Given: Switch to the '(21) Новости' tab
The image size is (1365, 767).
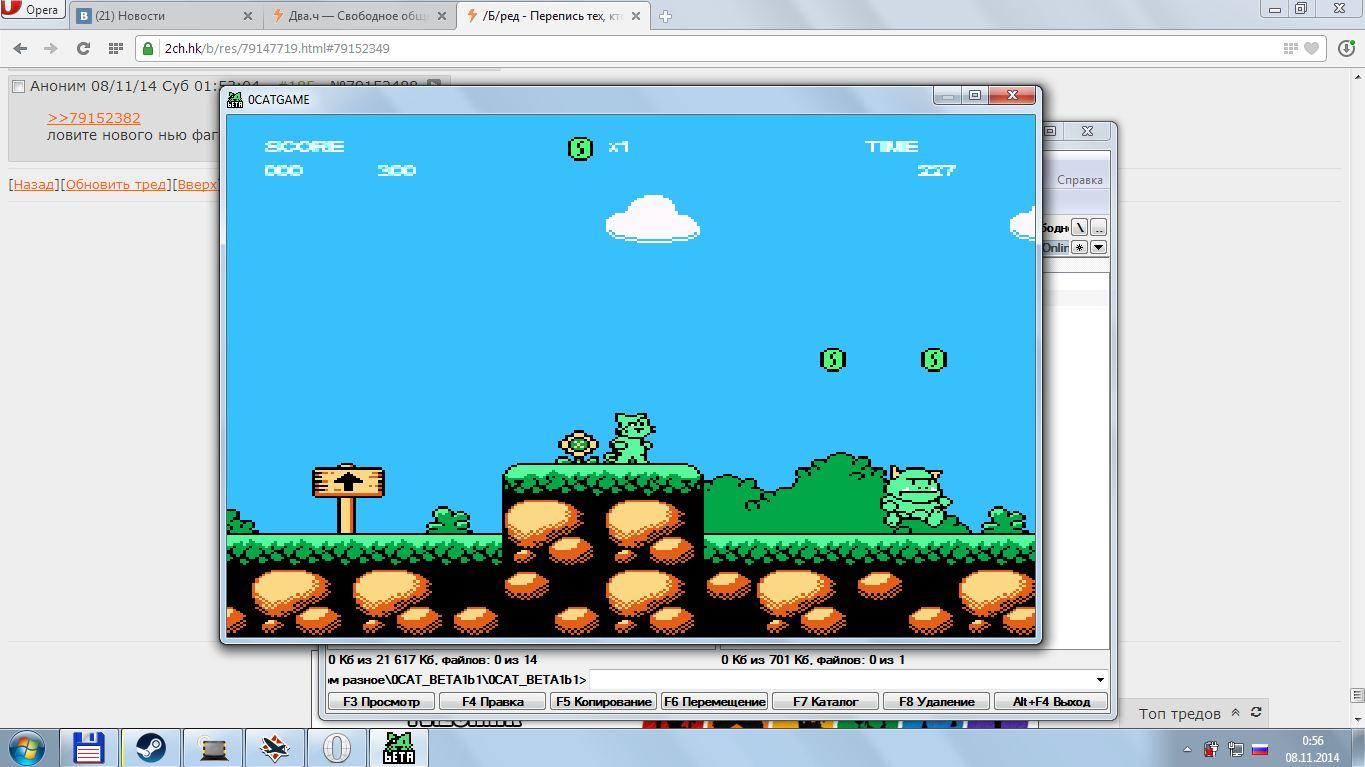Looking at the screenshot, I should click(165, 16).
